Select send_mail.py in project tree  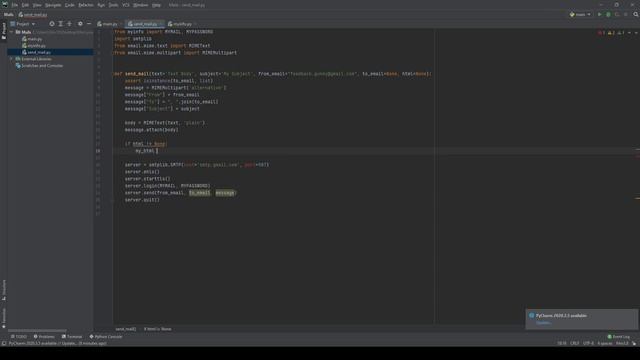[36, 52]
